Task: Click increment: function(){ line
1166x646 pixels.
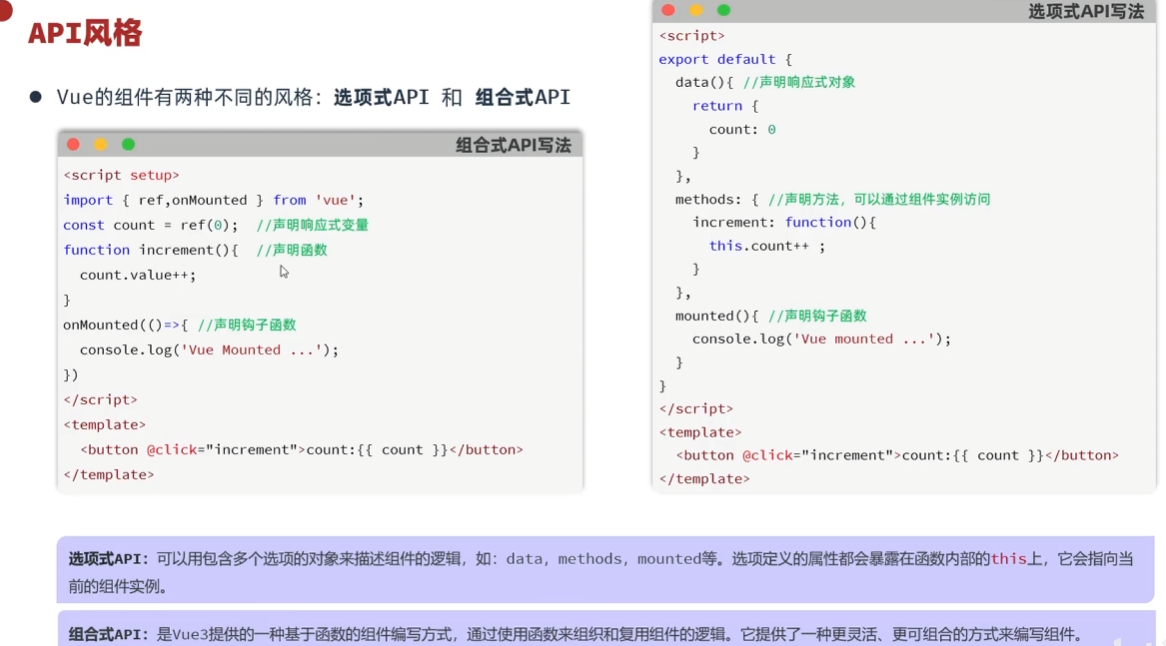Action: click(784, 222)
